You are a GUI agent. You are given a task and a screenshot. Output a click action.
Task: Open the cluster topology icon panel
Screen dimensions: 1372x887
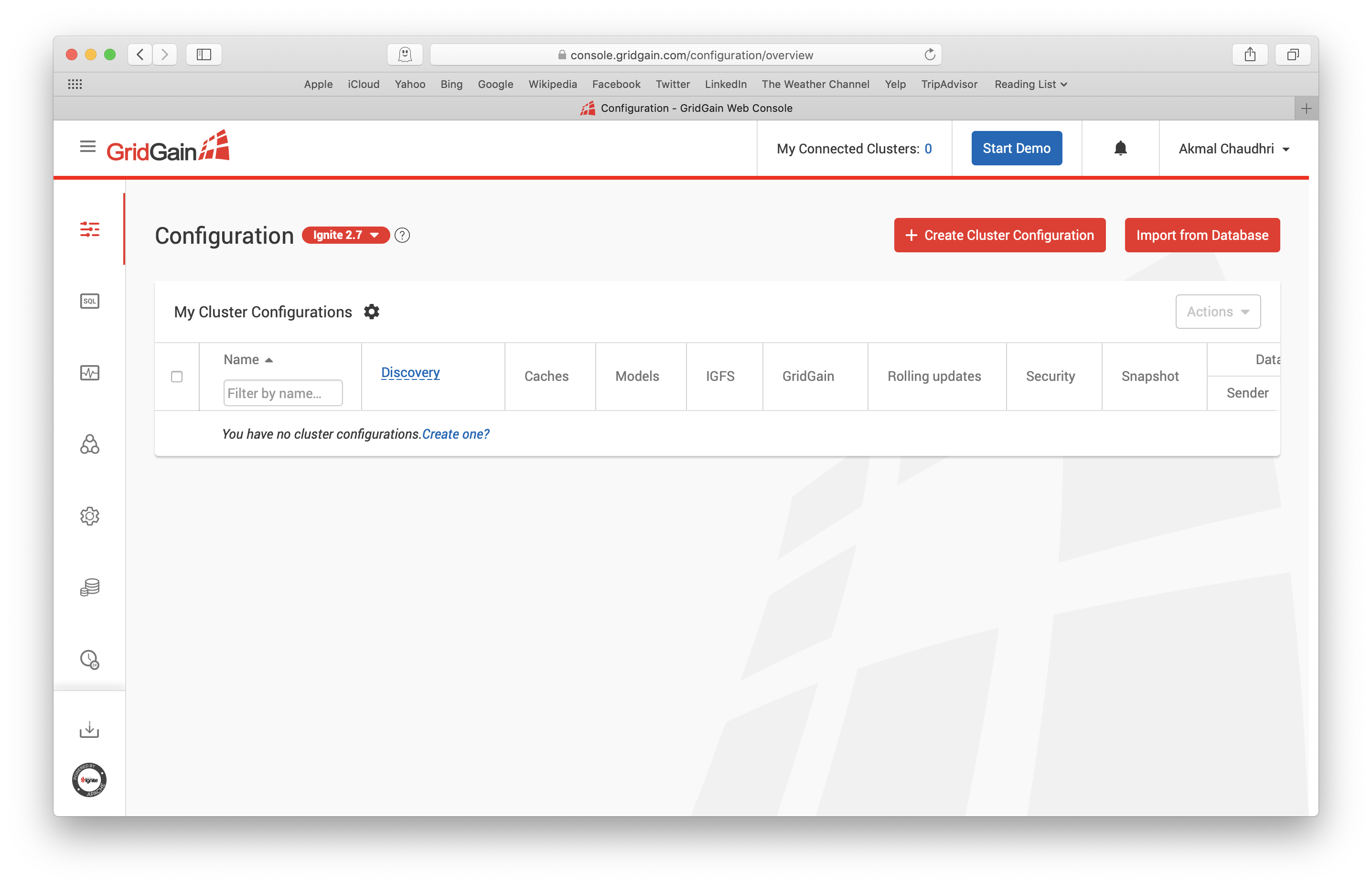click(89, 444)
